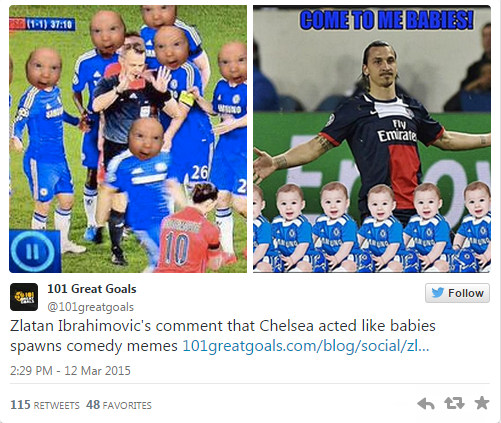Click the scoreboard (1-1) 37:10 overlay
Viewport: 501px width, 423px height.
coord(42,24)
